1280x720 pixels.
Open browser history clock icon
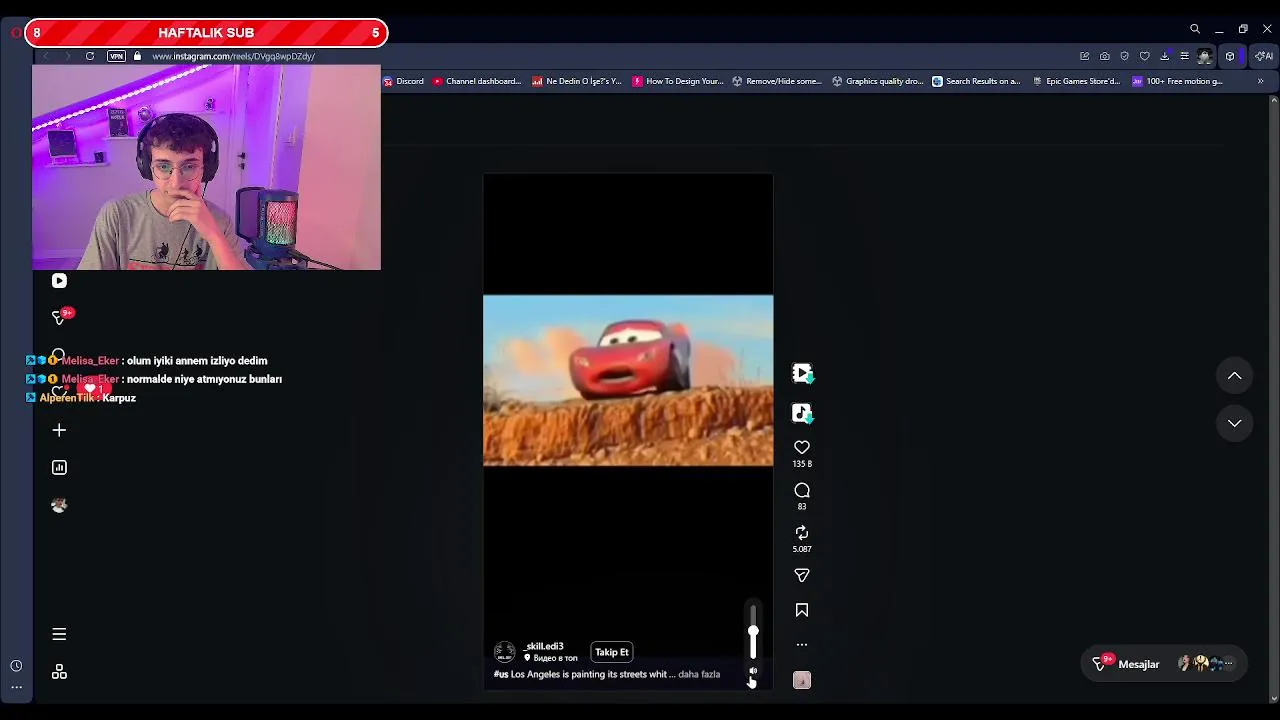tap(16, 666)
